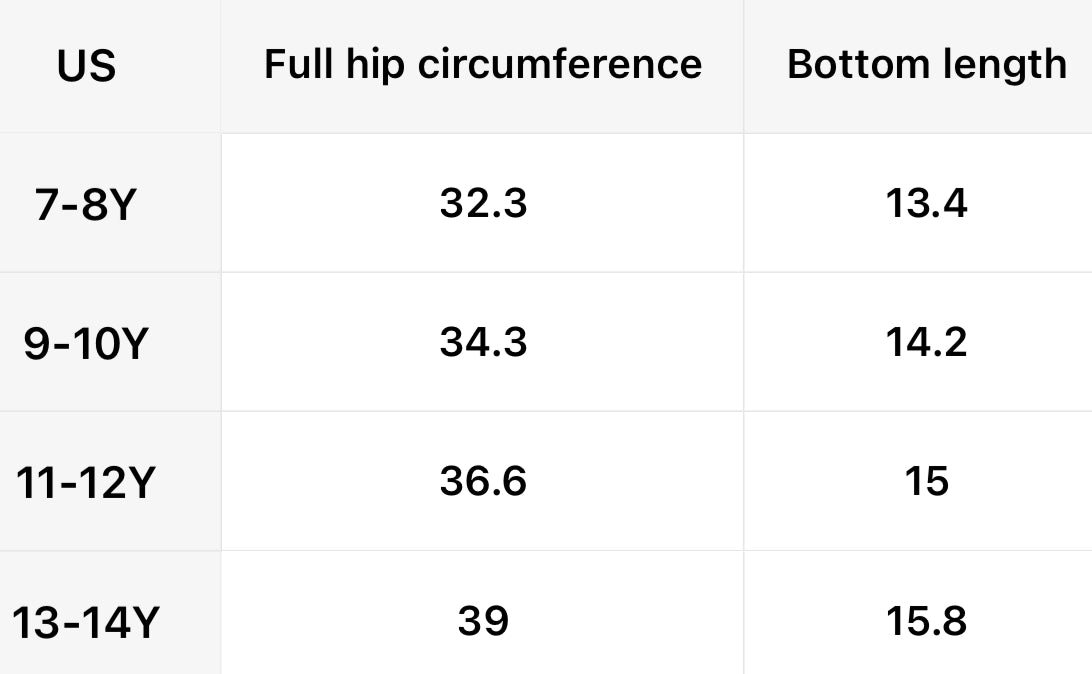
Task: Select the 39 hip circumference cell
Action: tap(483, 622)
